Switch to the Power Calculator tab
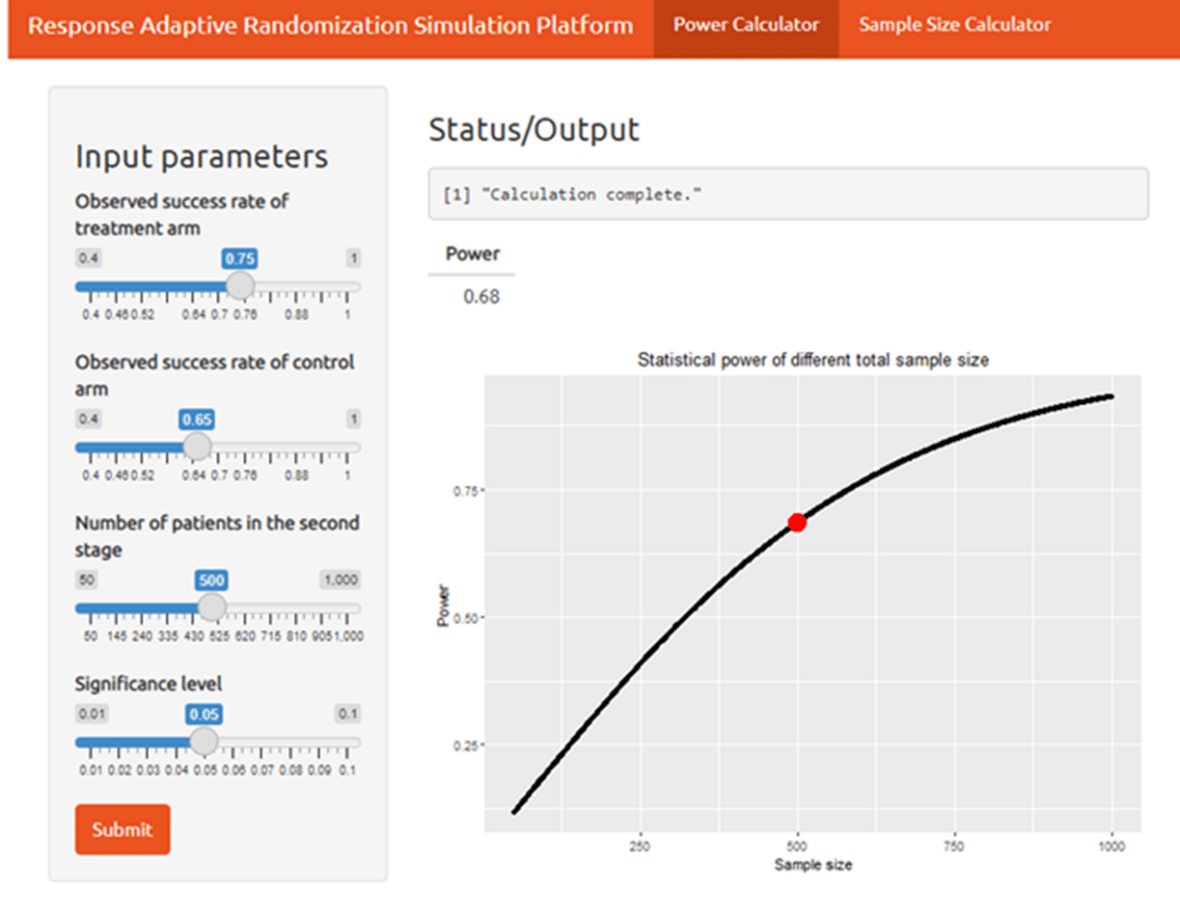The image size is (1180, 918). pos(746,25)
